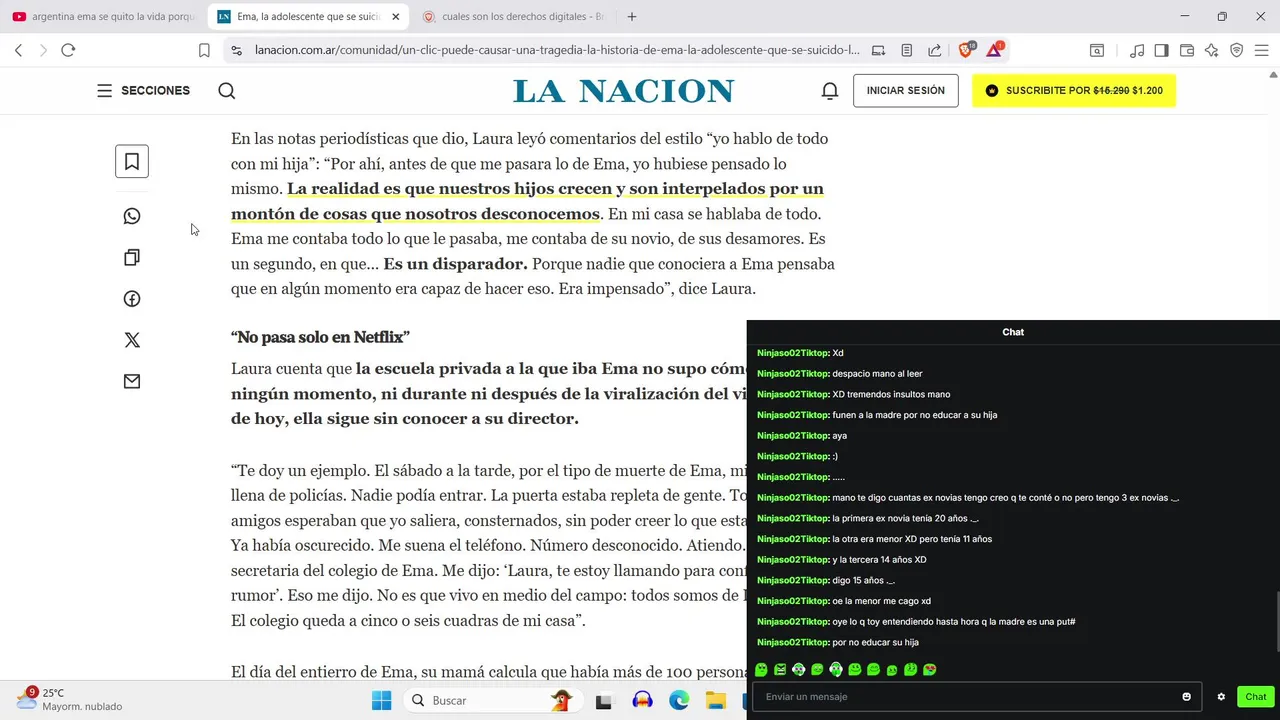Open Brave Shields lion icon

[967, 49]
